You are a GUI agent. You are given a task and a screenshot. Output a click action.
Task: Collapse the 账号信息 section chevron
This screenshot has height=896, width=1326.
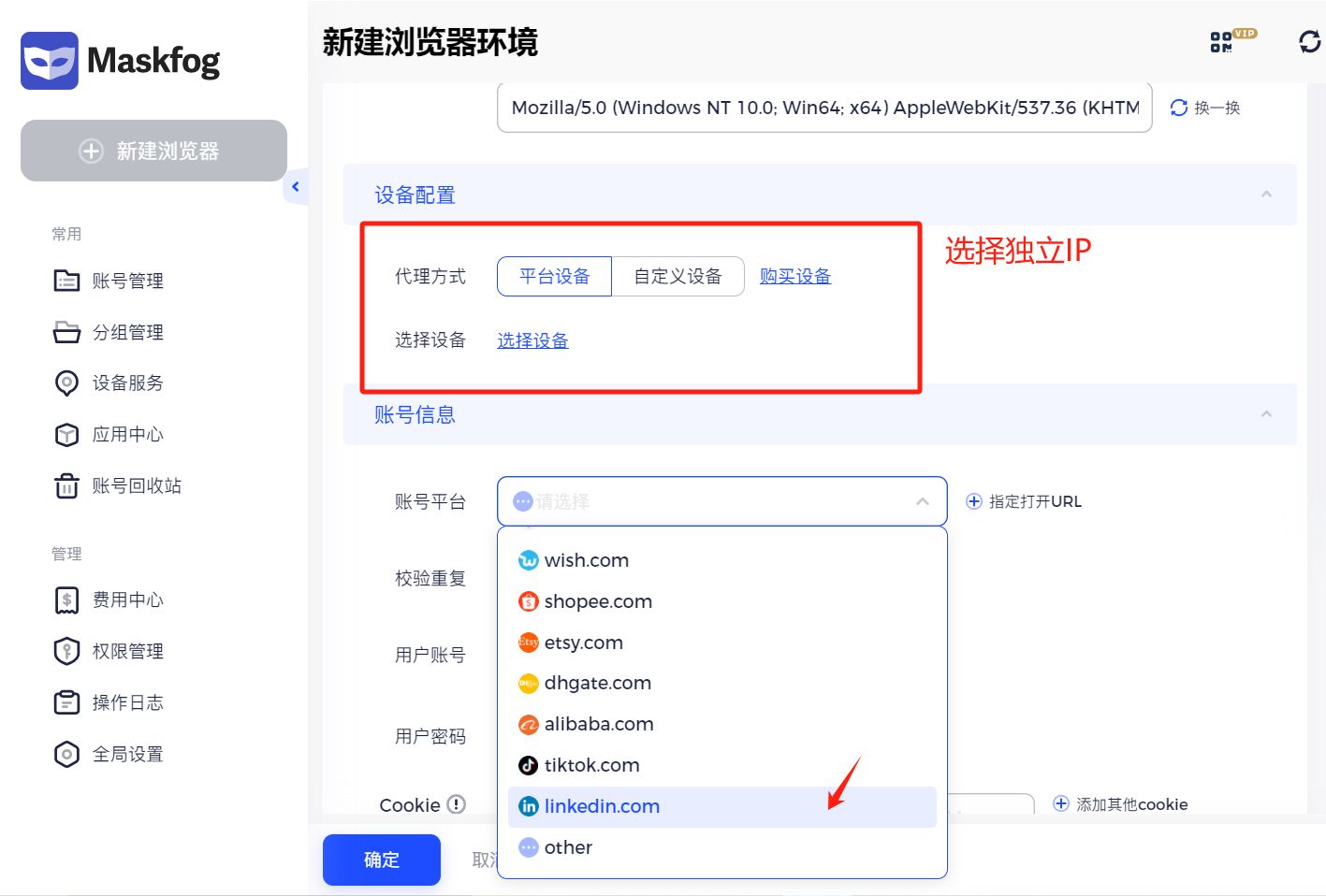tap(1266, 413)
